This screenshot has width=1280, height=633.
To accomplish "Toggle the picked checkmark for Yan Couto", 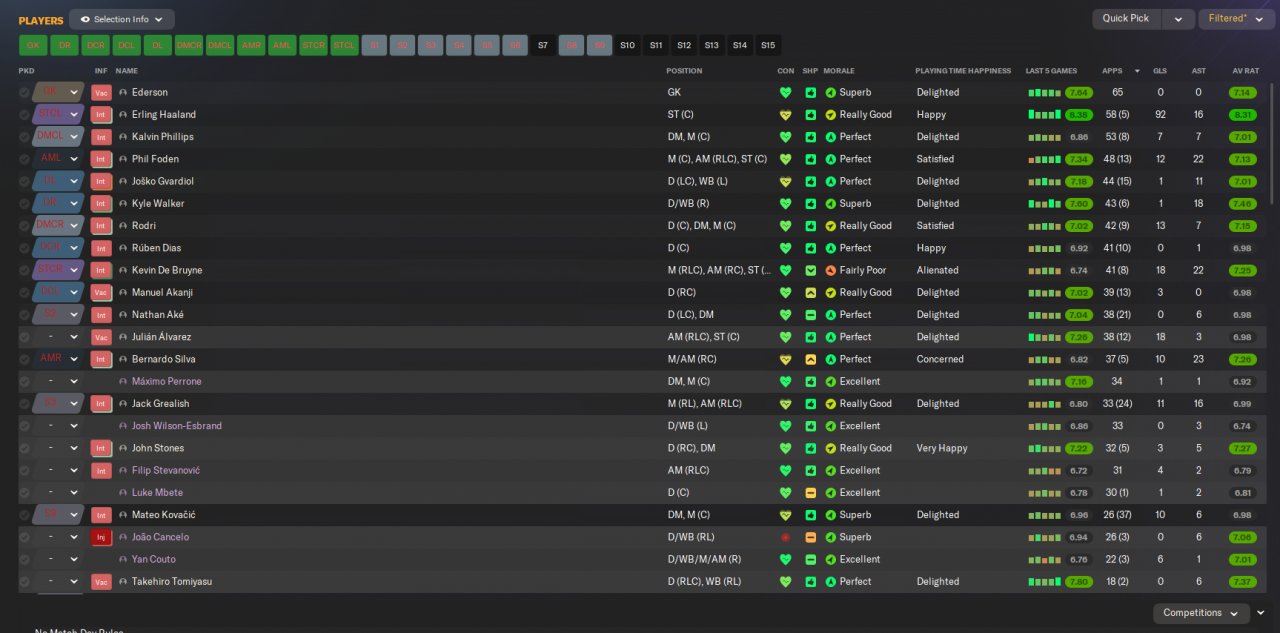I will pos(25,560).
